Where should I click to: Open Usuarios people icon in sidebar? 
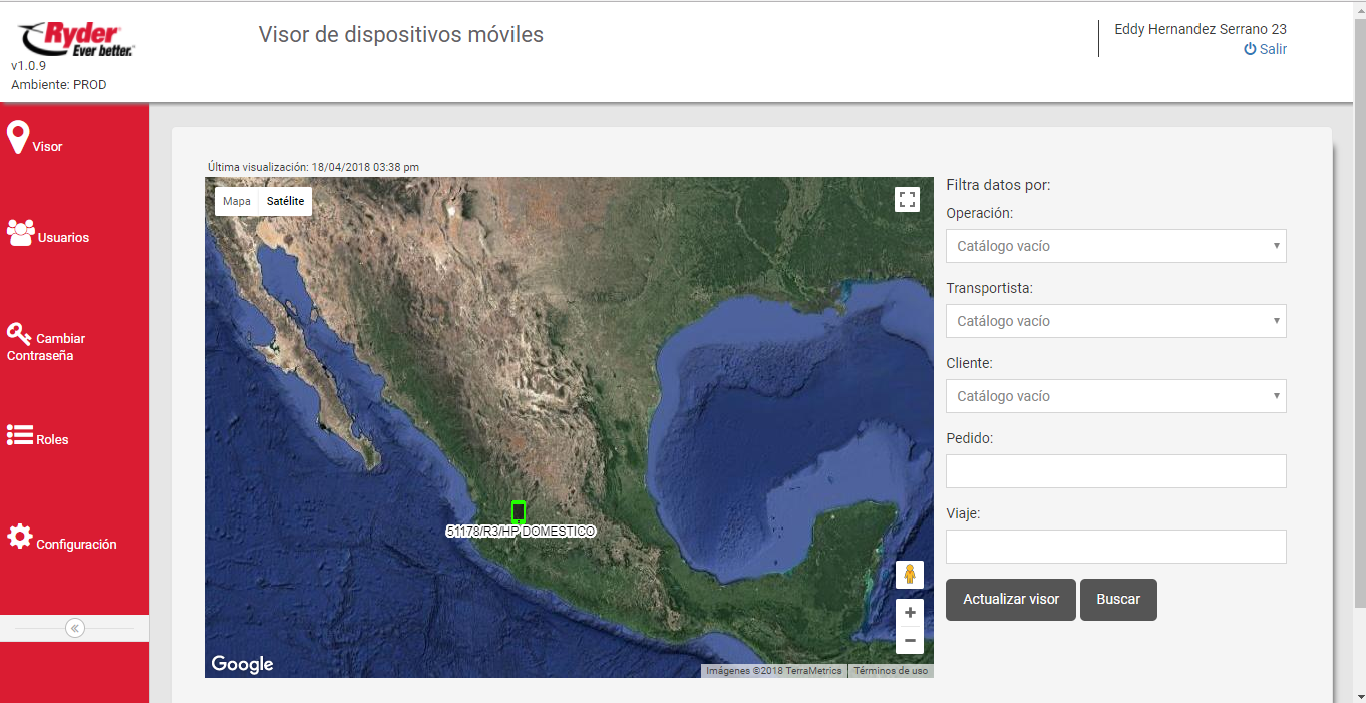point(20,232)
